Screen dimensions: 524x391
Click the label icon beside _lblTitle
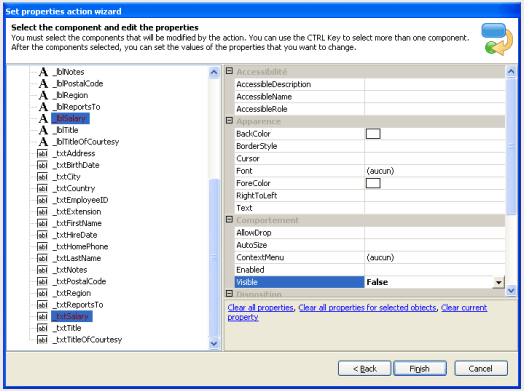43,130
